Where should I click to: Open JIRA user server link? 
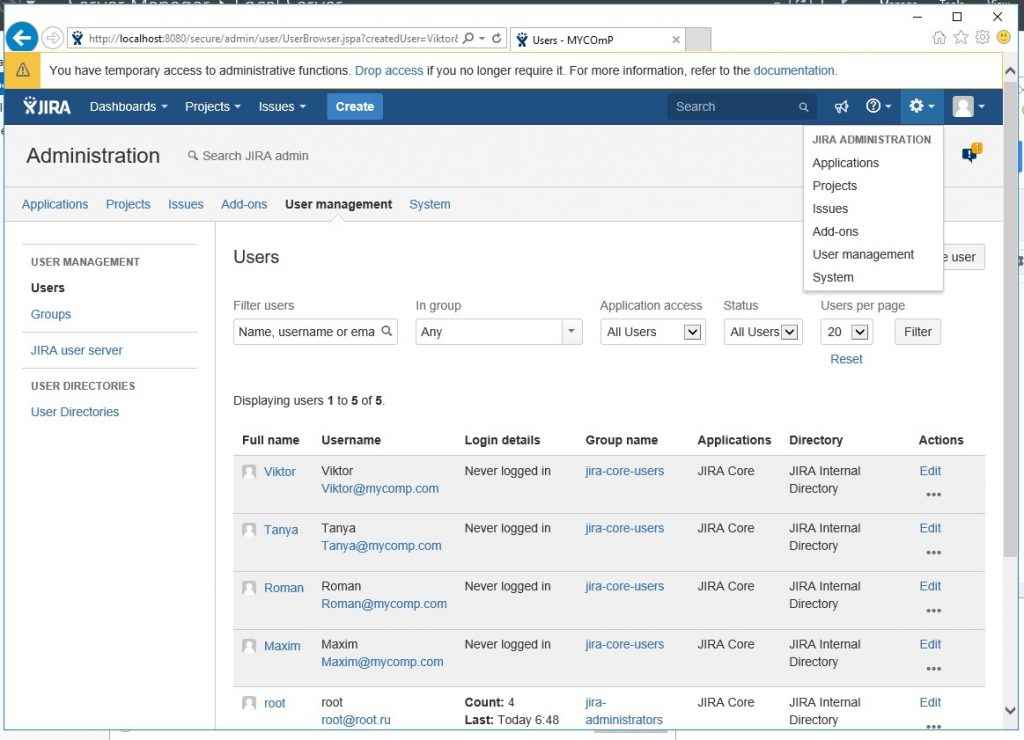click(x=76, y=350)
